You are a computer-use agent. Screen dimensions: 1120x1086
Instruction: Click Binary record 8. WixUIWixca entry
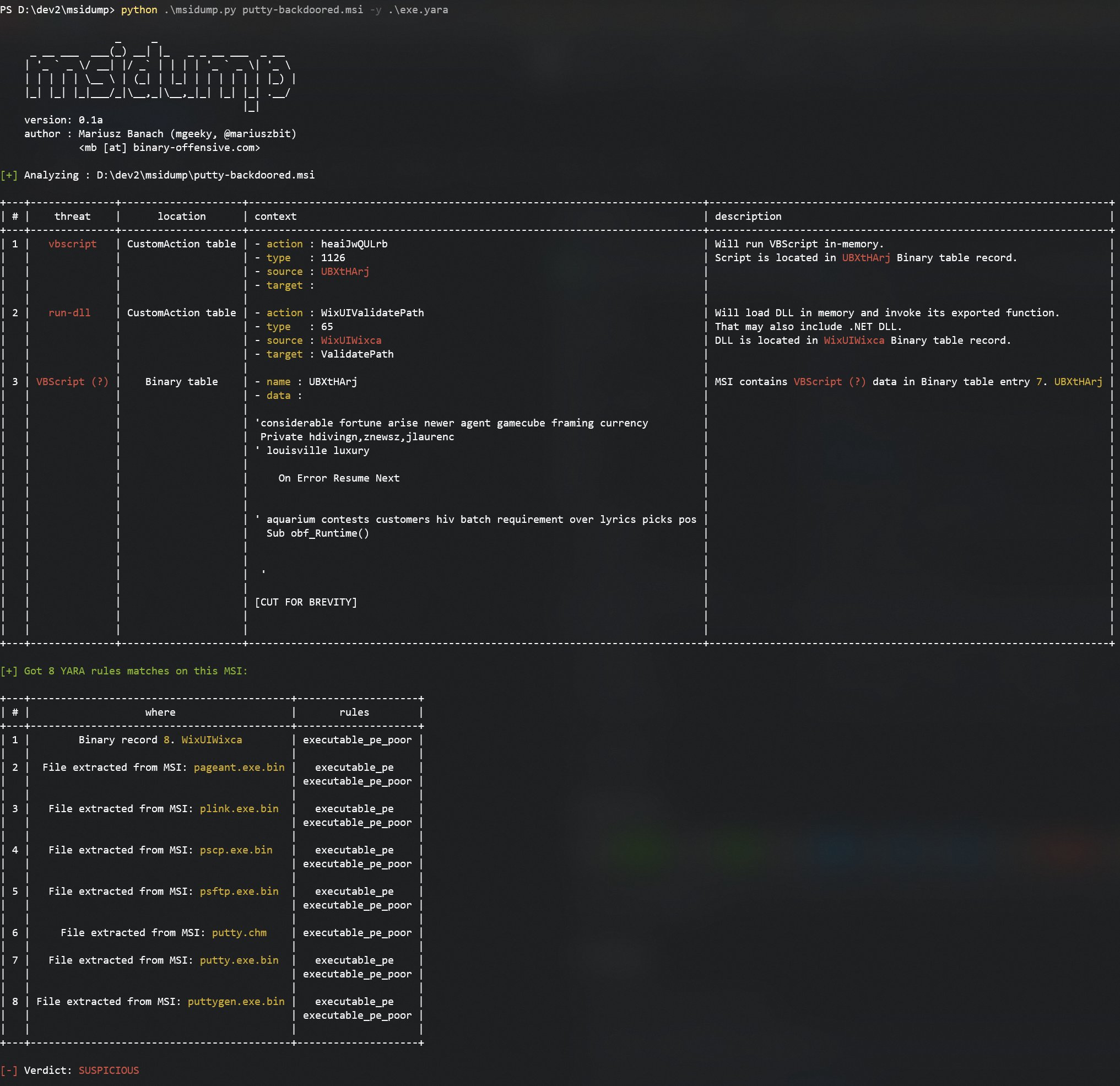tap(160, 739)
